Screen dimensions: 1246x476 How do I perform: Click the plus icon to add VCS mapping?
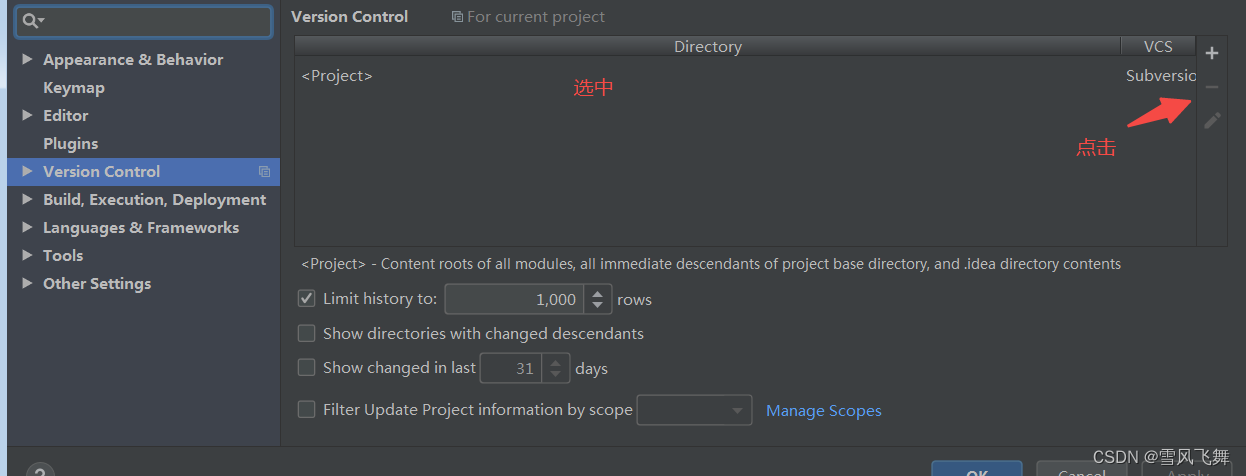pos(1212,53)
